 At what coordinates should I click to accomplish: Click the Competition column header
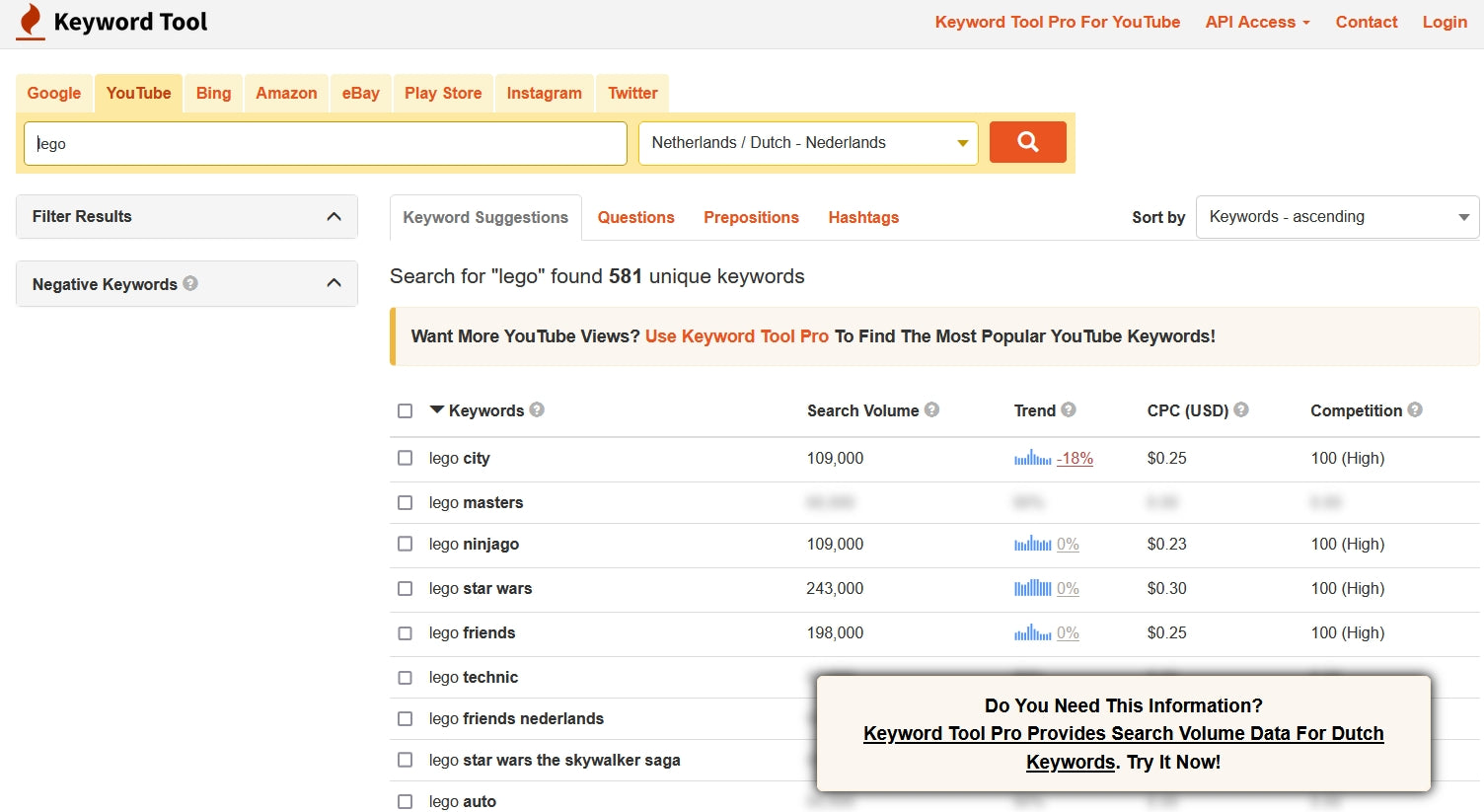1356,410
